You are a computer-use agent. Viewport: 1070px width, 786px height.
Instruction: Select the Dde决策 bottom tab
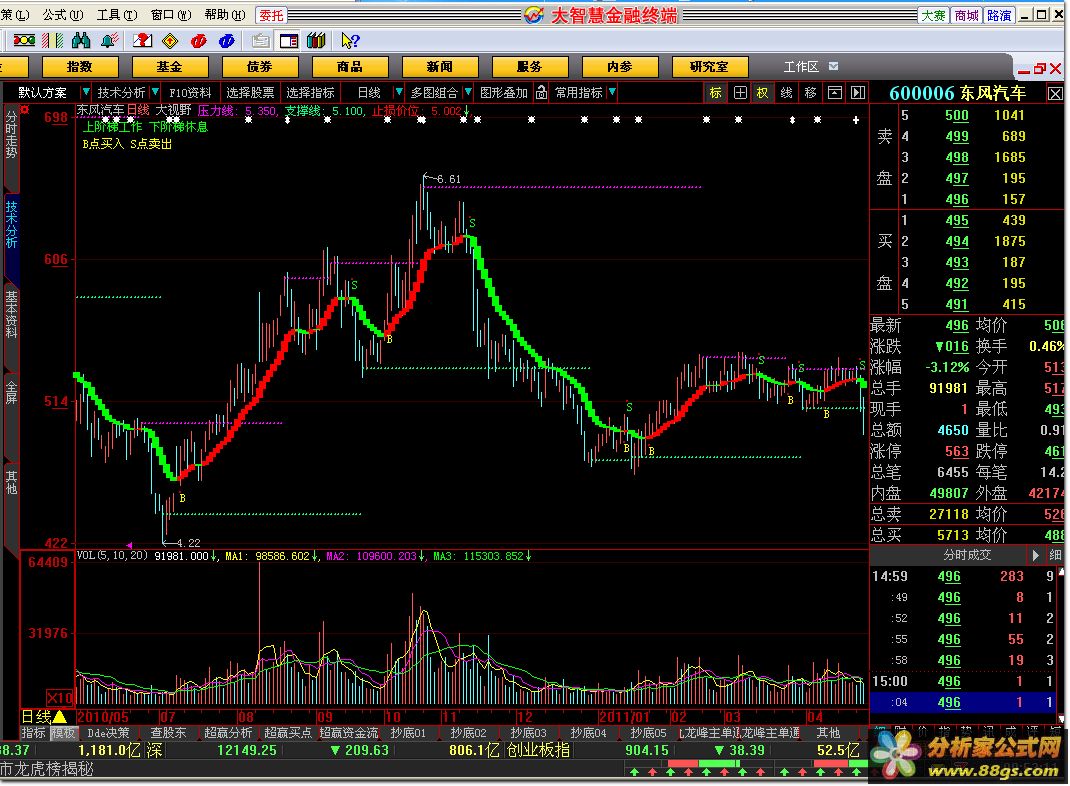click(x=109, y=733)
